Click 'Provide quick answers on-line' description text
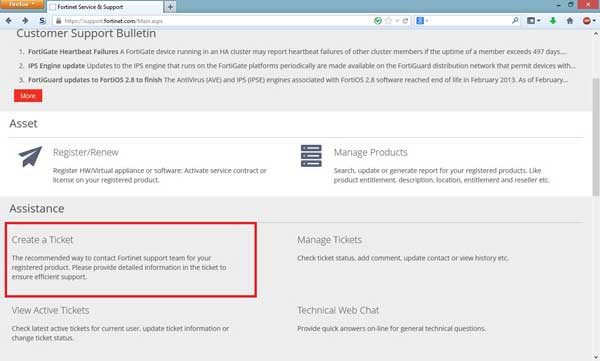Viewport: 600px width, 361px height. pos(391,328)
